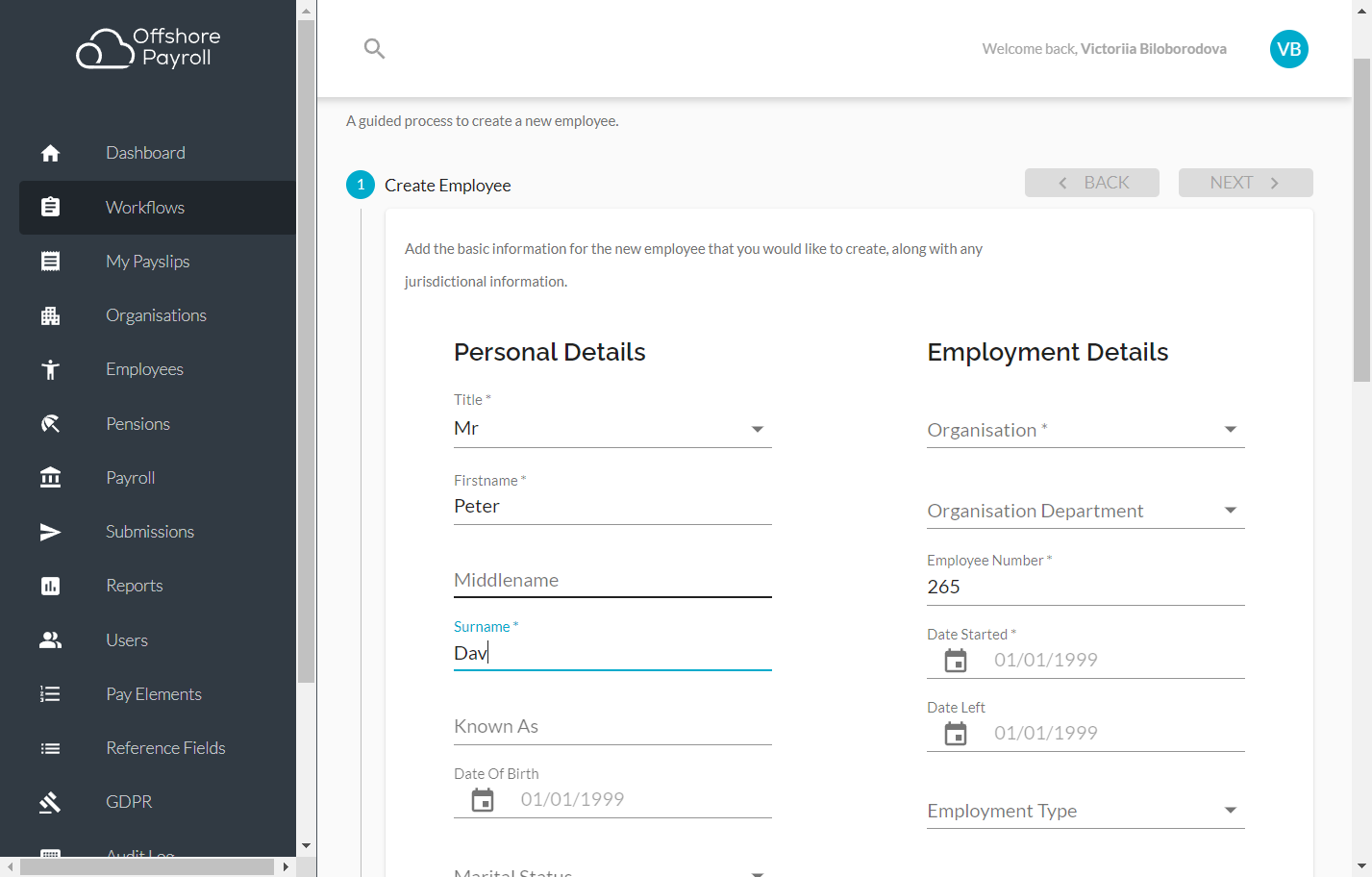
Task: Click the BACK button
Action: pyautogui.click(x=1091, y=183)
